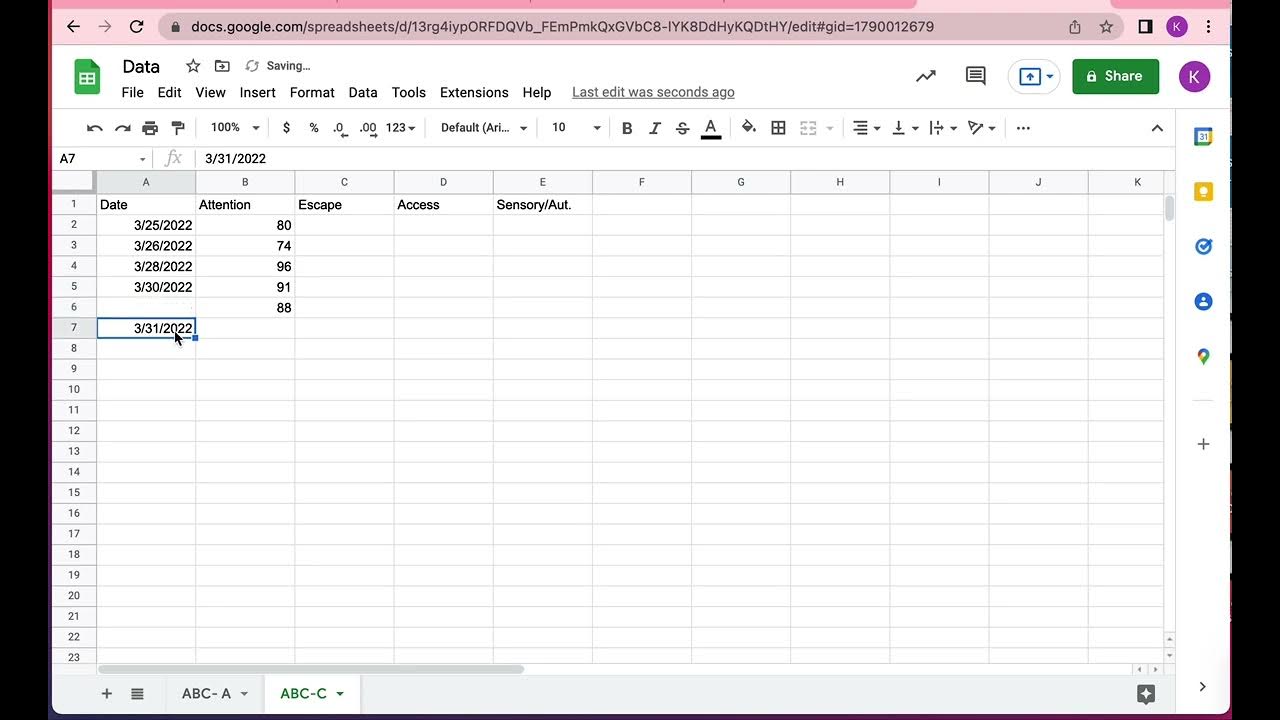Image resolution: width=1280 pixels, height=720 pixels.
Task: Click the Redo icon in toolbar
Action: [123, 128]
